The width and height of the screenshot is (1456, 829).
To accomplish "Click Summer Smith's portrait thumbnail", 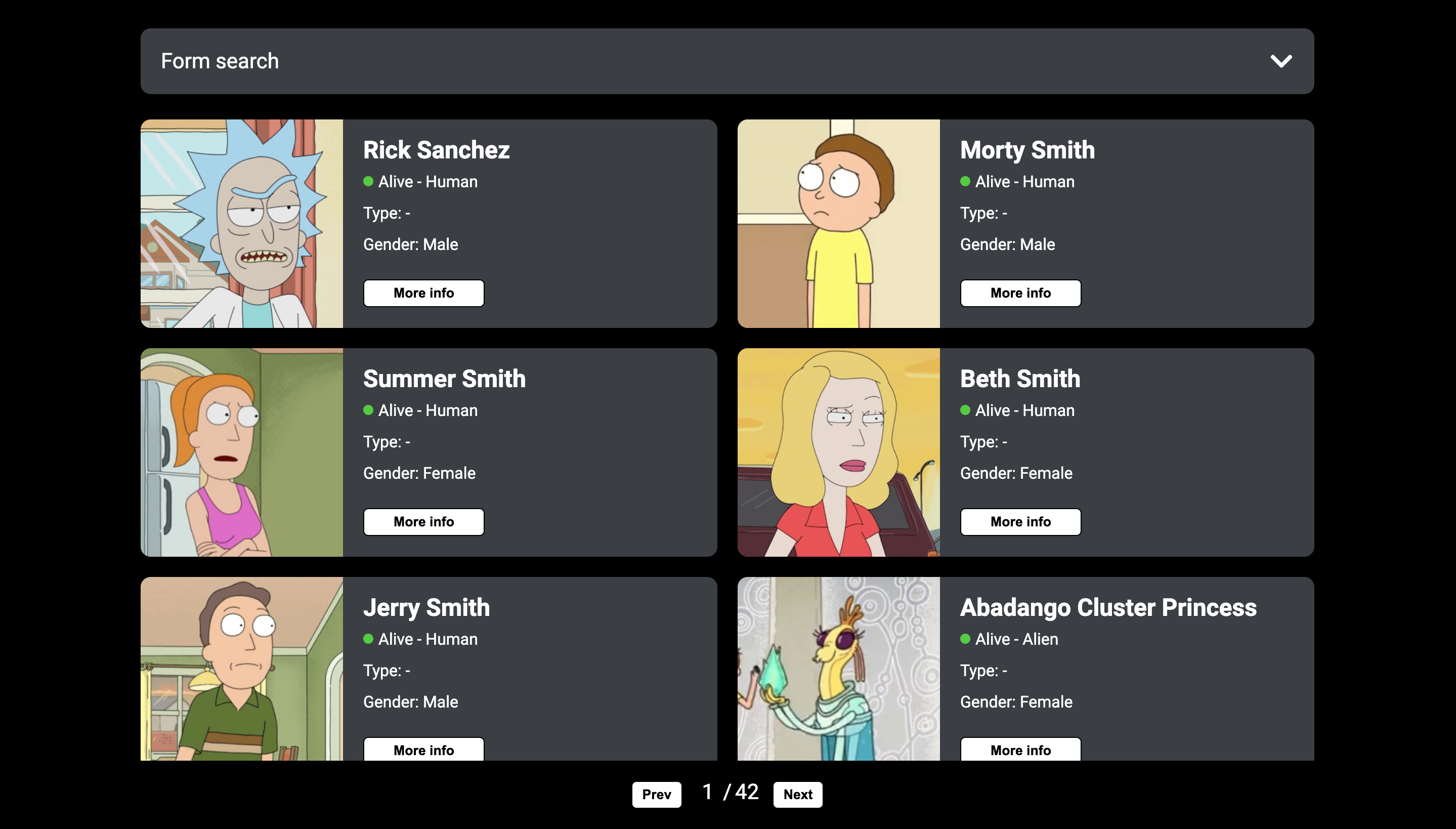I will tap(242, 452).
